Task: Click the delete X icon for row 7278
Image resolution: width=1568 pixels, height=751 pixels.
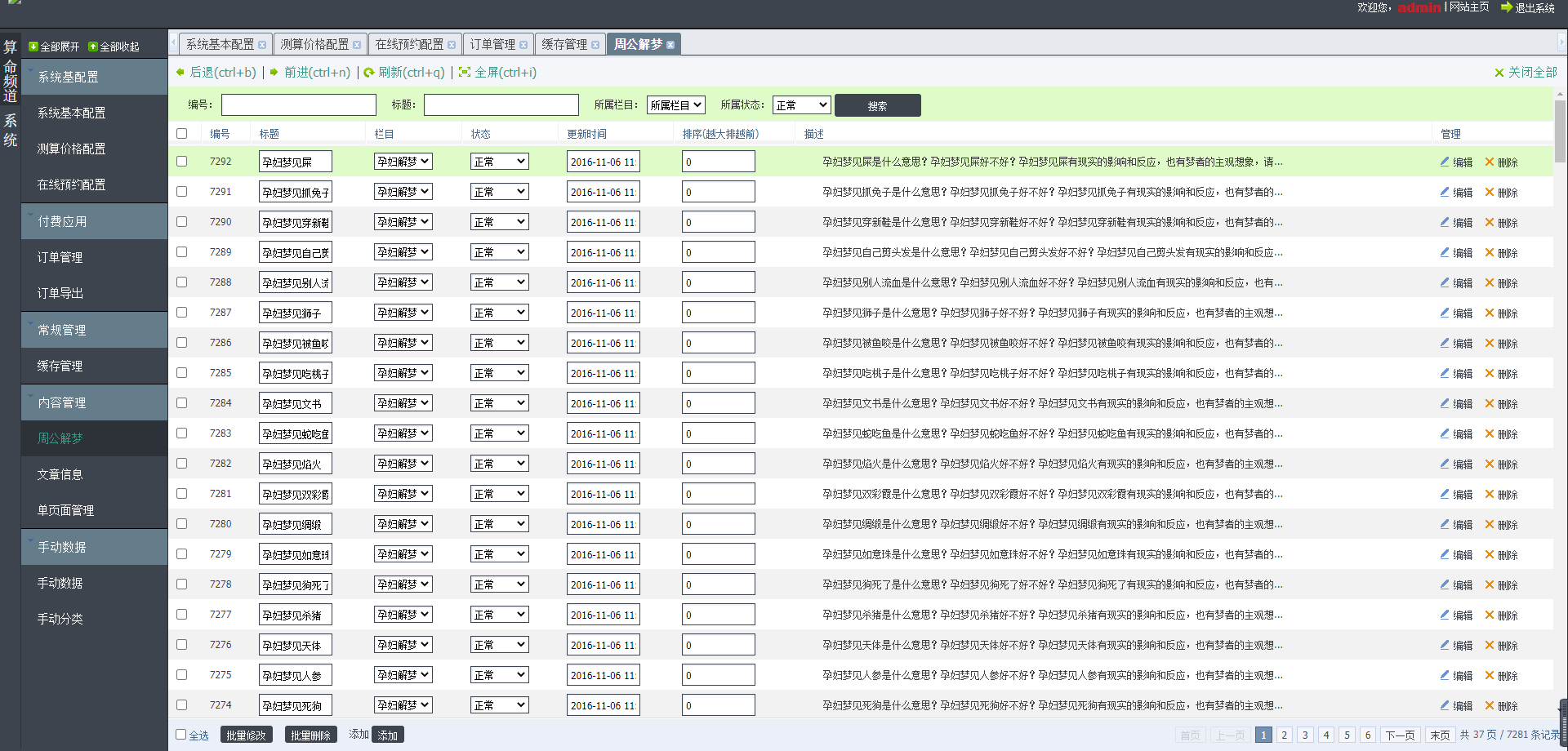Action: 1490,584
